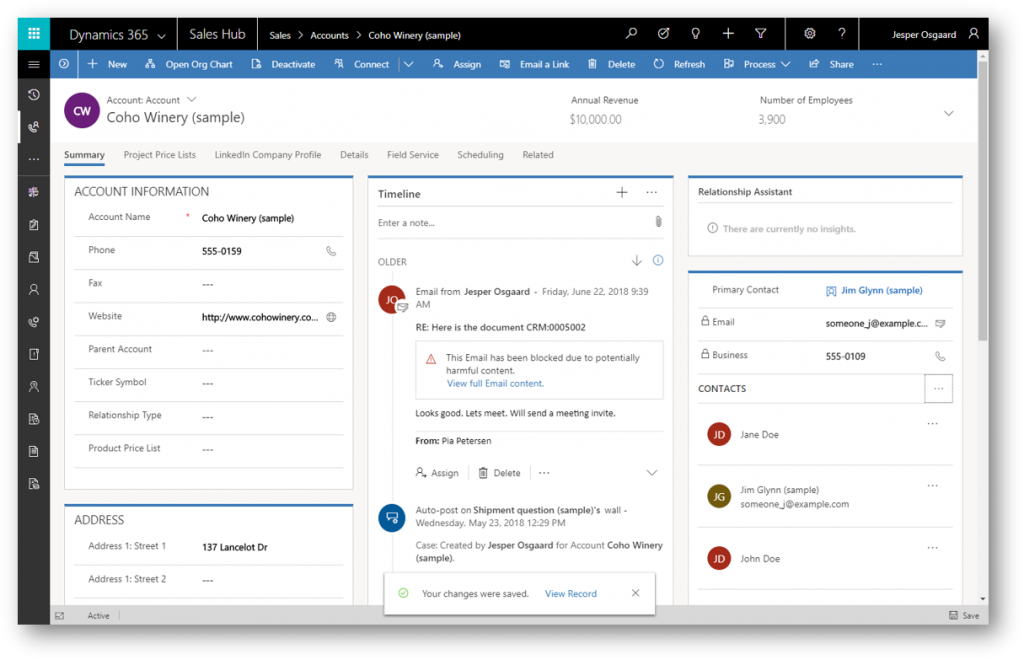Open the Recent items clock icon in sidebar
1024x660 pixels.
[x=34, y=95]
